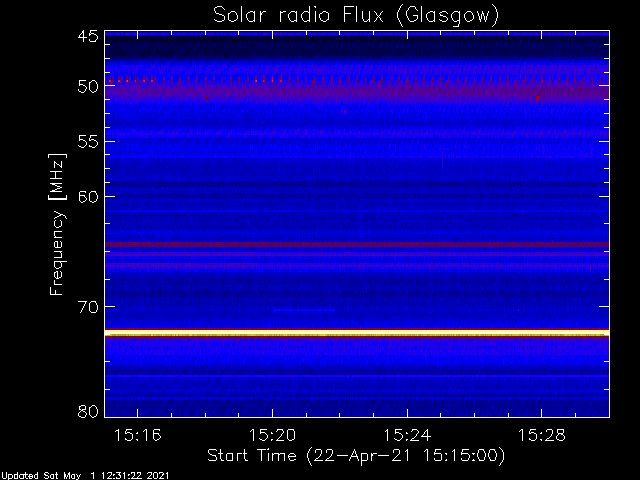Click the 15:28 time tick label
The width and height of the screenshot is (640, 480).
(x=542, y=435)
